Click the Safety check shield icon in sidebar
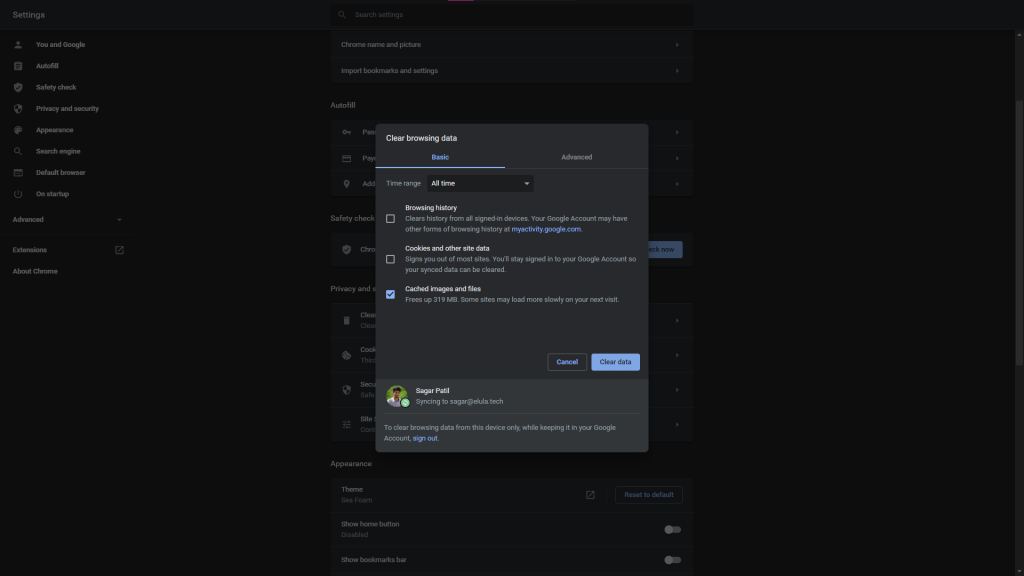1024x576 pixels. [x=18, y=88]
